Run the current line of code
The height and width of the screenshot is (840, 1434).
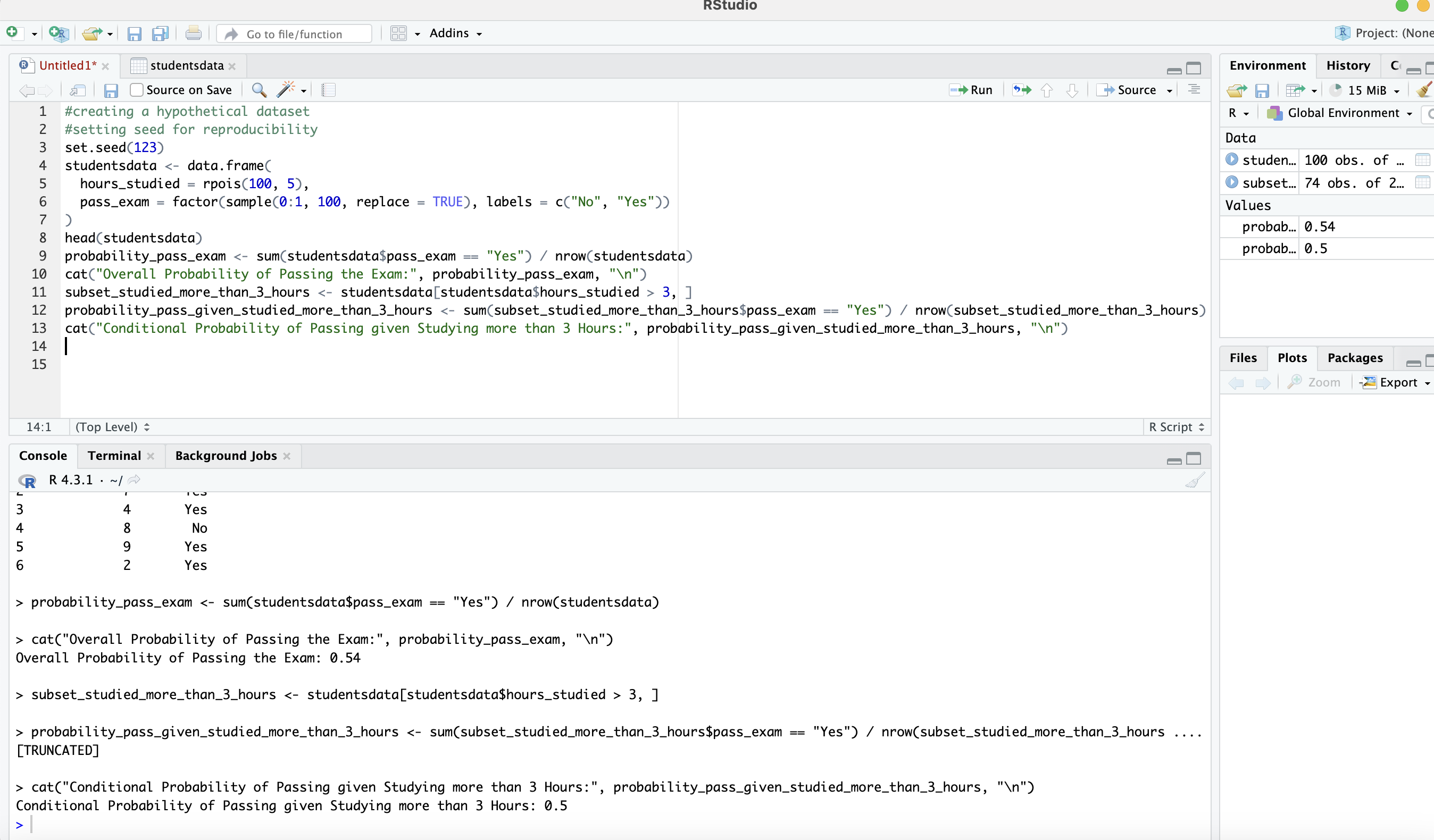(x=971, y=90)
